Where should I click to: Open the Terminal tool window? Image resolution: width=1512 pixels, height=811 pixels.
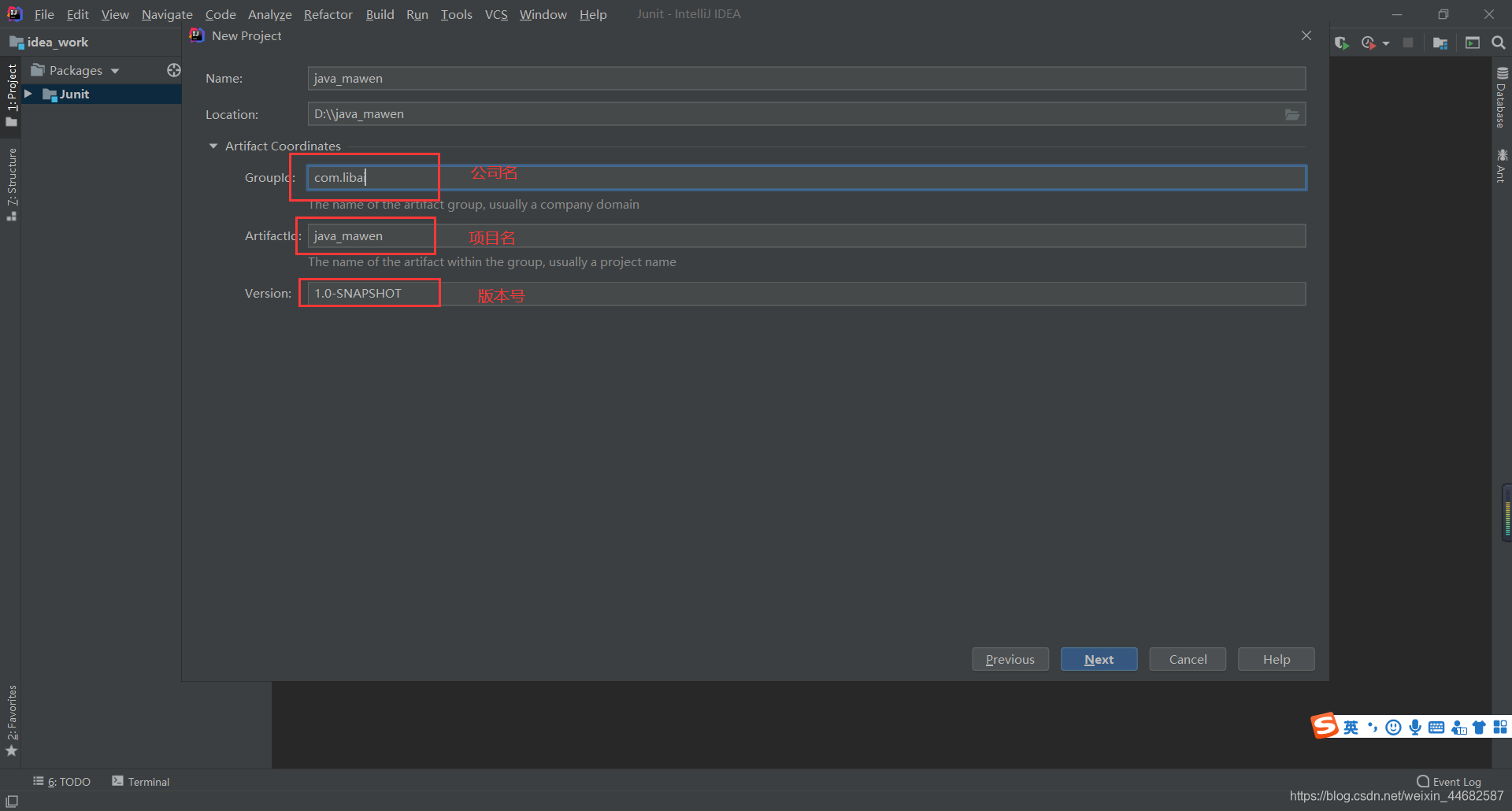point(140,781)
